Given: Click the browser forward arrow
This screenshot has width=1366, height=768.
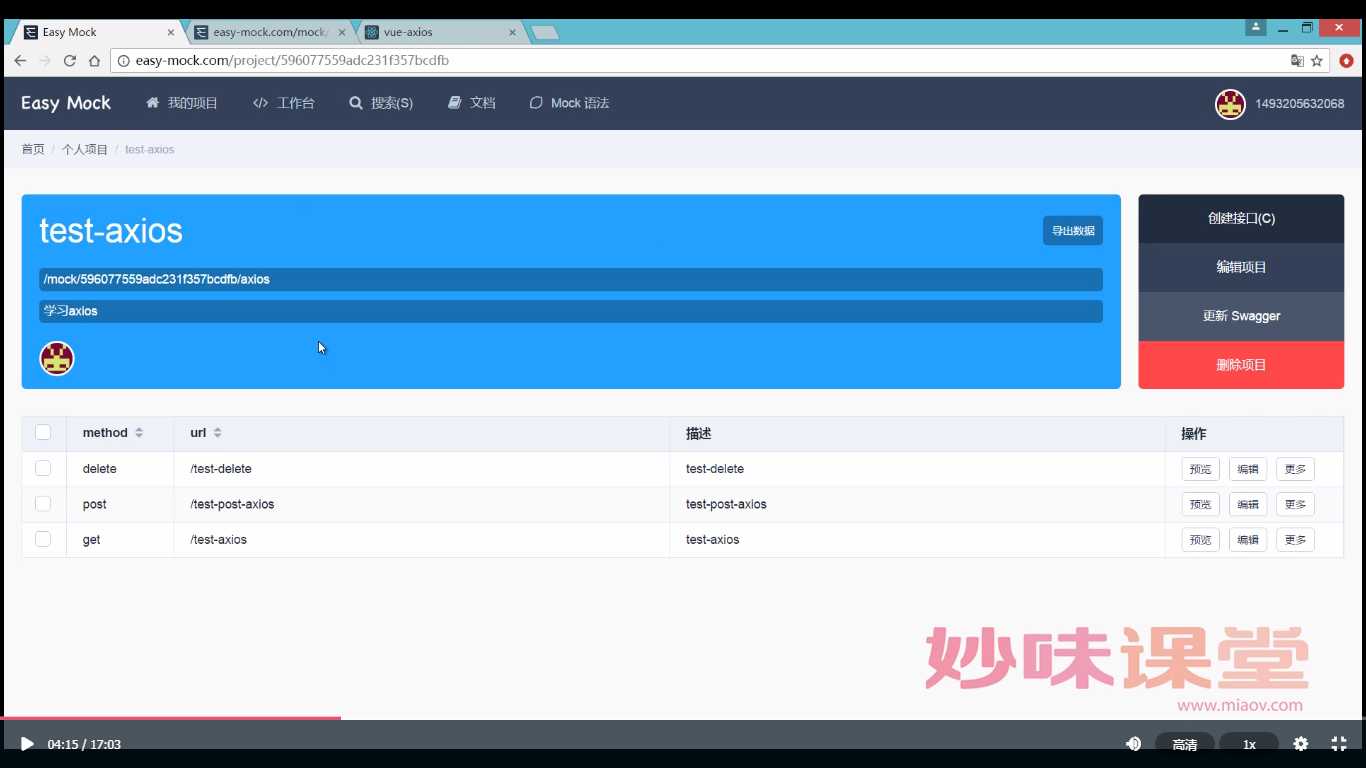Looking at the screenshot, I should tap(45, 61).
